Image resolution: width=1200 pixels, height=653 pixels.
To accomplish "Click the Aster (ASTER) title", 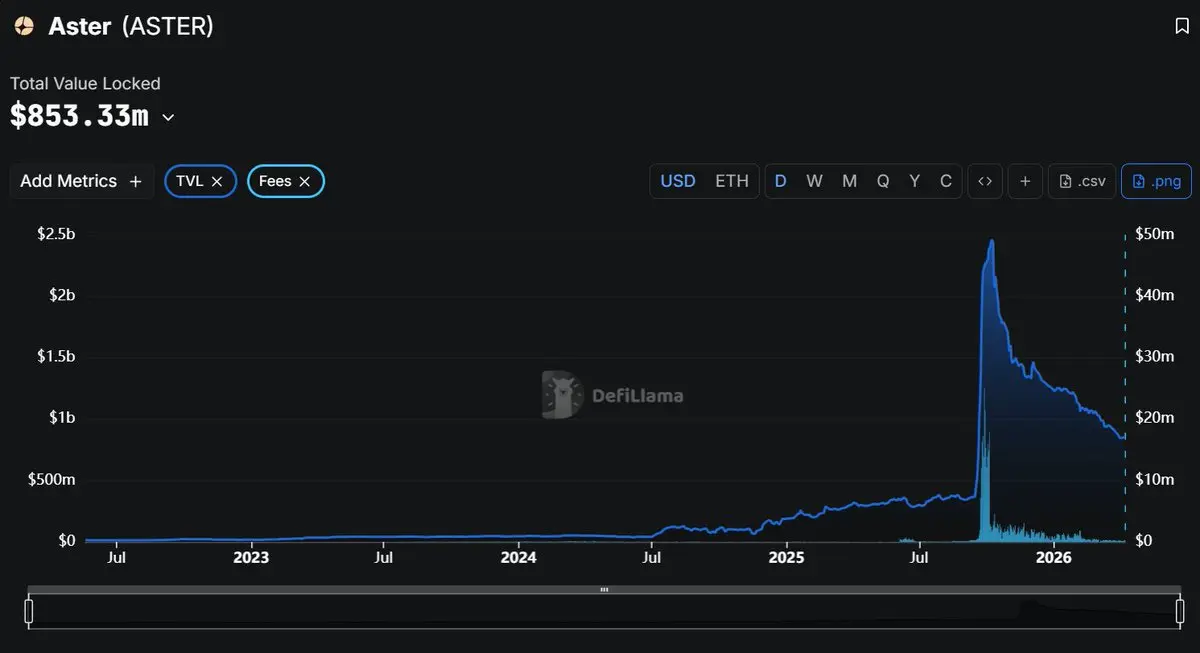I will pos(131,26).
